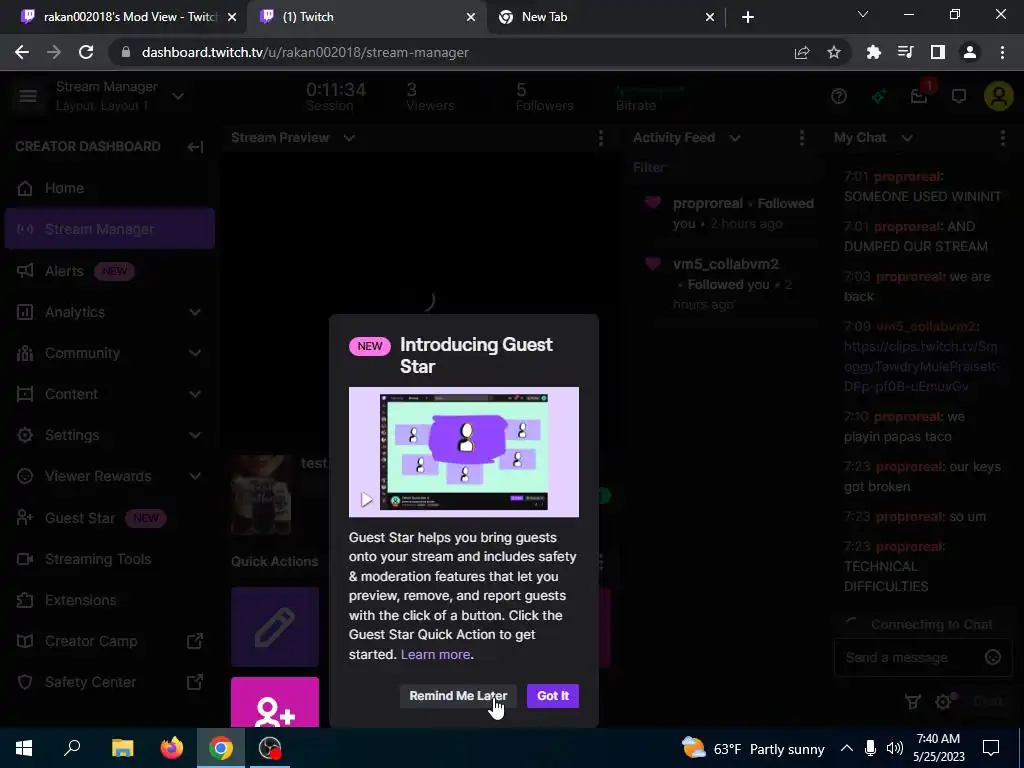Click the Guest Star quick action tile
Viewport: 1024px width, 768px height.
click(275, 703)
